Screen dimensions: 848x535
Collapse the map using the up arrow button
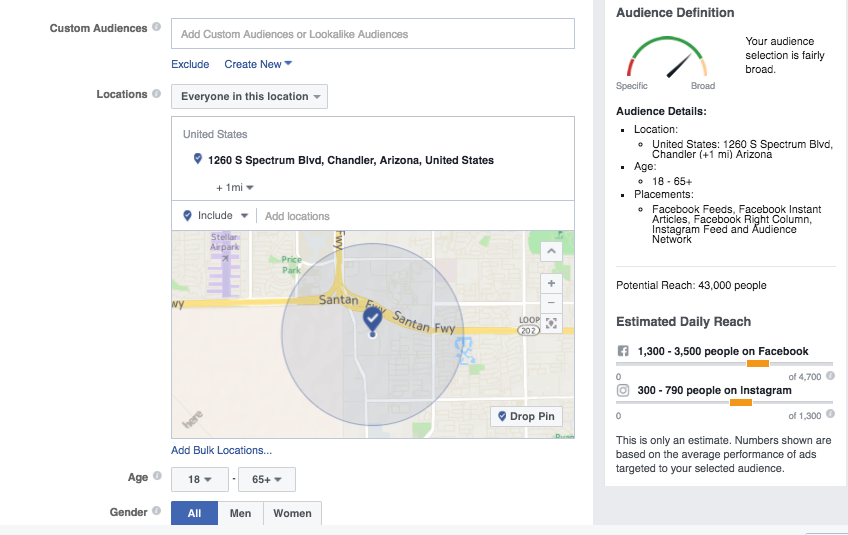[x=551, y=250]
